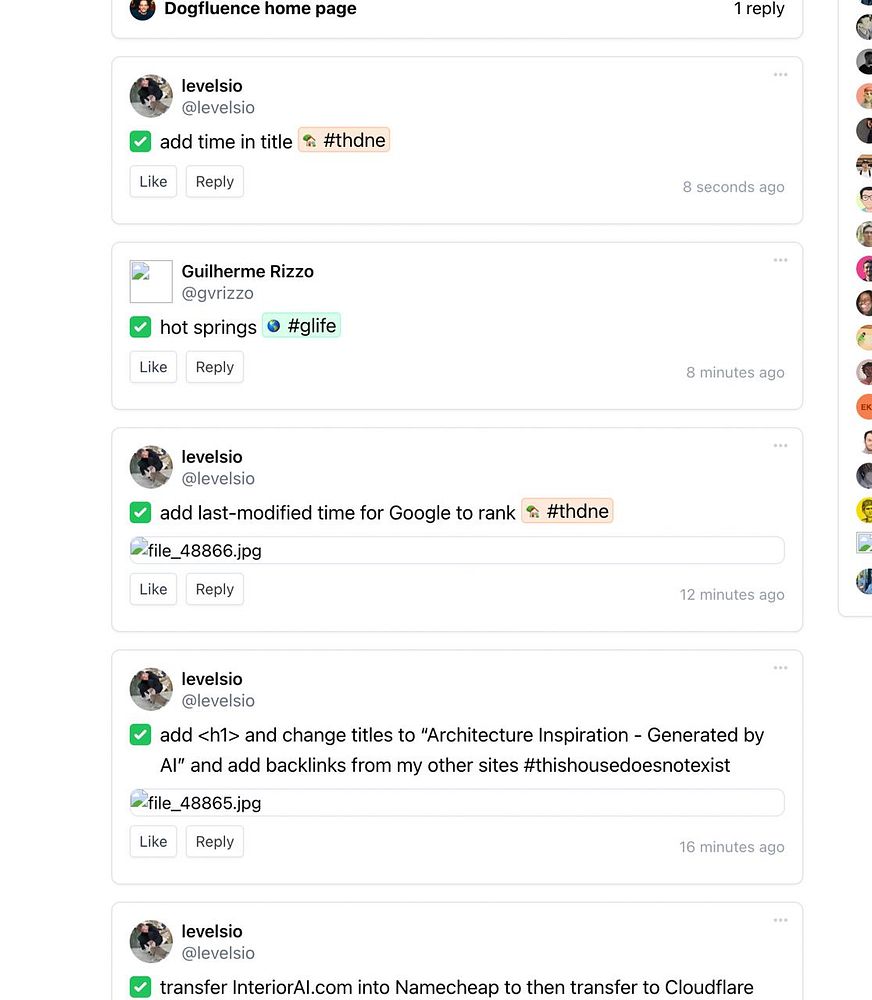The image size is (872, 1000).
Task: Open attached image file_48866.jpg
Action: 456,550
